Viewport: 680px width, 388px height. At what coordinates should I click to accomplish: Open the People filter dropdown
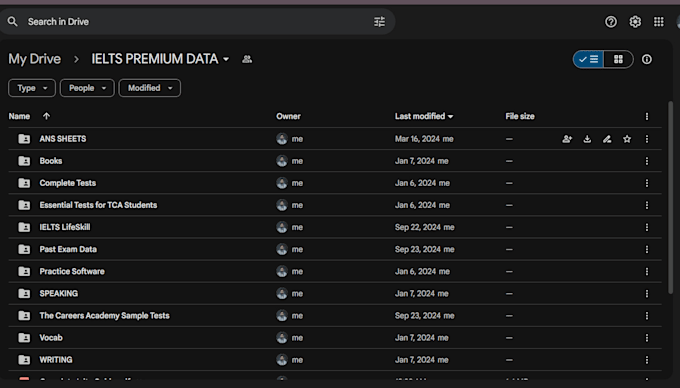87,88
